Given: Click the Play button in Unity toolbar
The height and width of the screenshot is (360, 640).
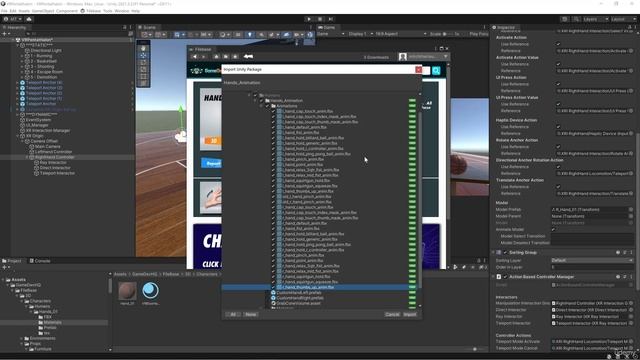Looking at the screenshot, I should point(309,19).
